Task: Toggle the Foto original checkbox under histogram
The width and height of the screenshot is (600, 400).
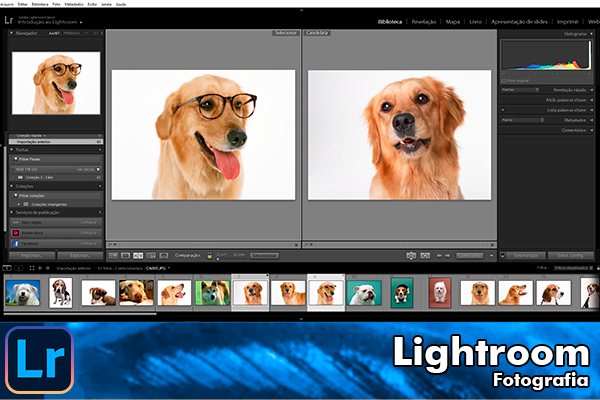Action: (504, 81)
